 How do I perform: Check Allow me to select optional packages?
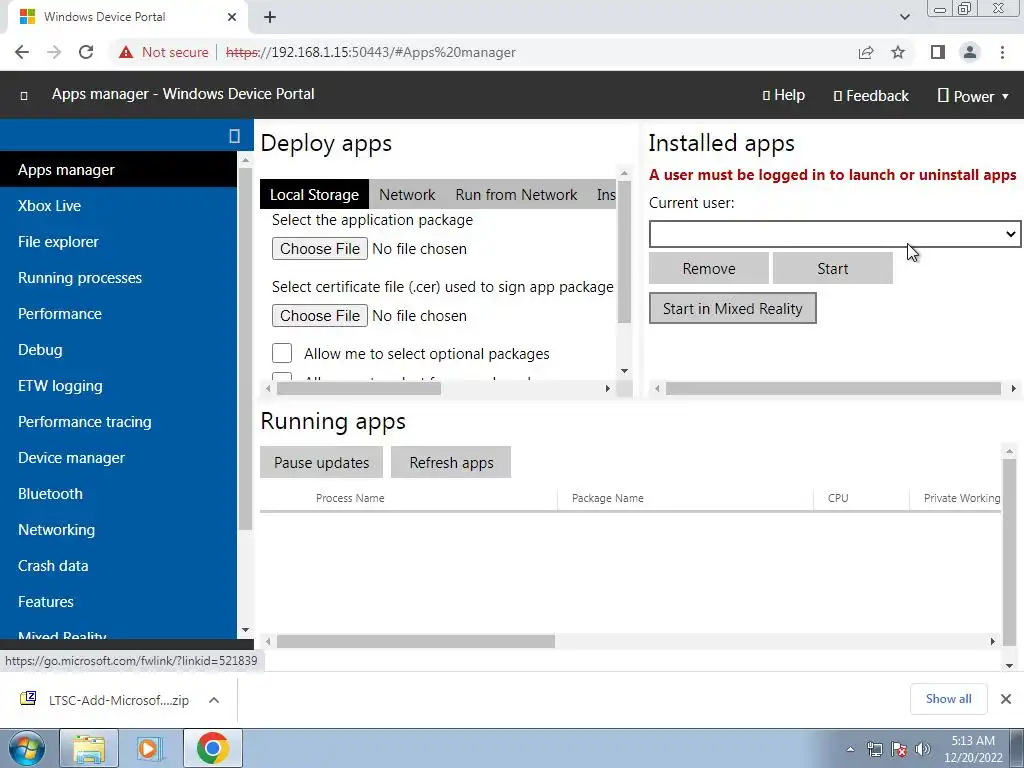pyautogui.click(x=282, y=353)
